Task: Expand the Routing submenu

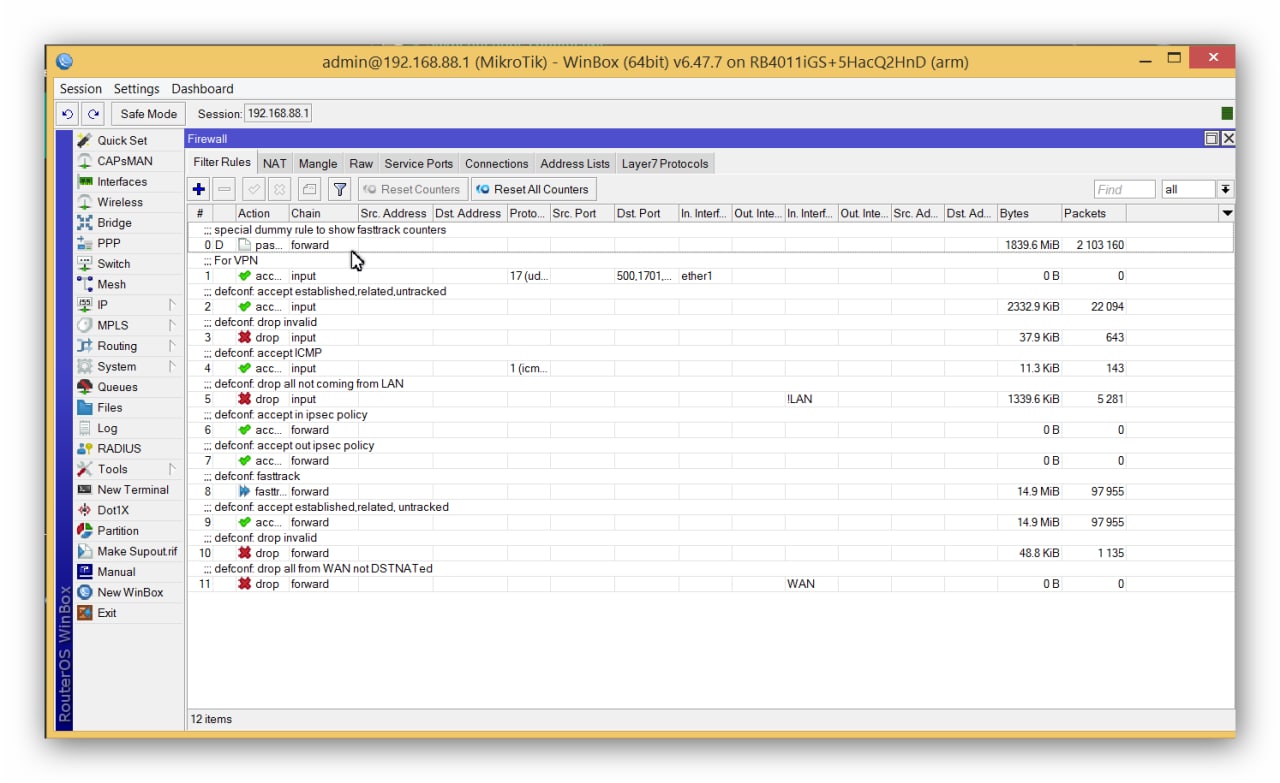Action: point(128,346)
